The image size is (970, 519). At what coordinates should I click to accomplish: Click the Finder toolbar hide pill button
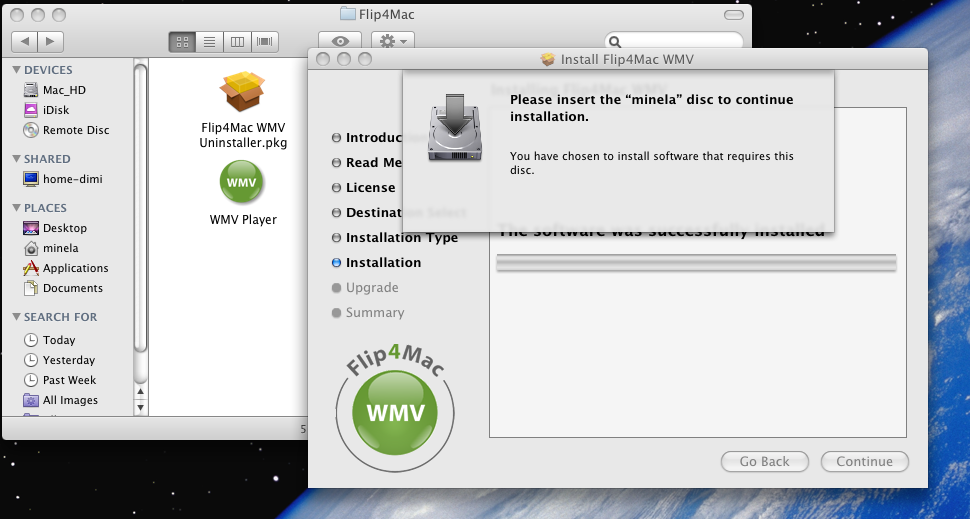tap(734, 15)
